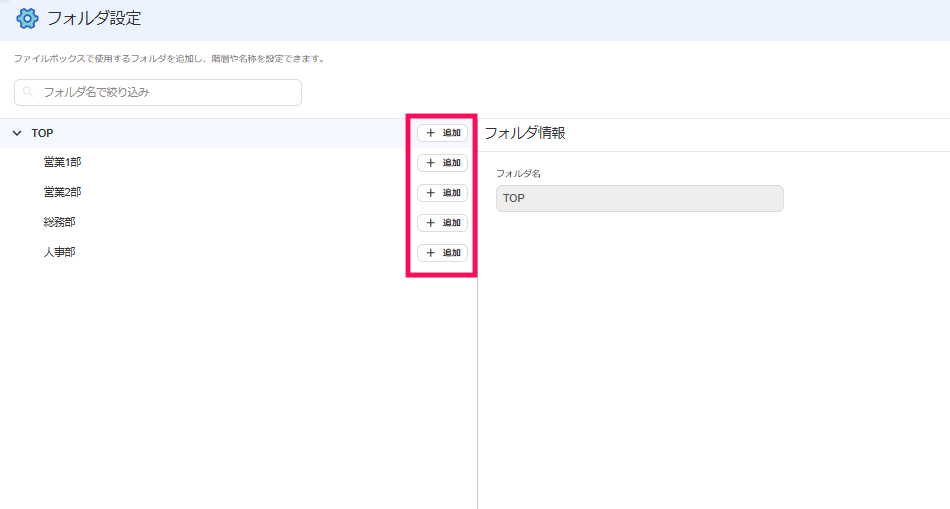Click 追加 button on the TOP row
This screenshot has height=509, width=950.
coord(442,133)
